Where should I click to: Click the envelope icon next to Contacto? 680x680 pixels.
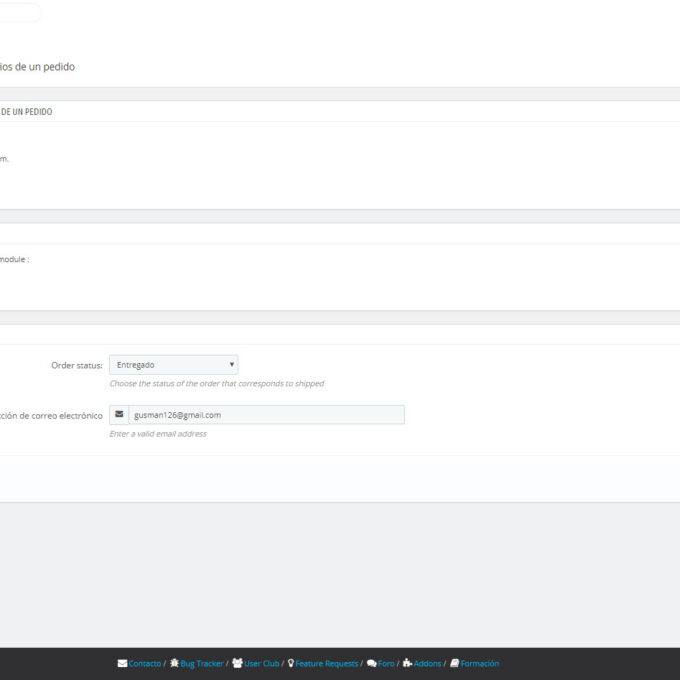pyautogui.click(x=122, y=664)
